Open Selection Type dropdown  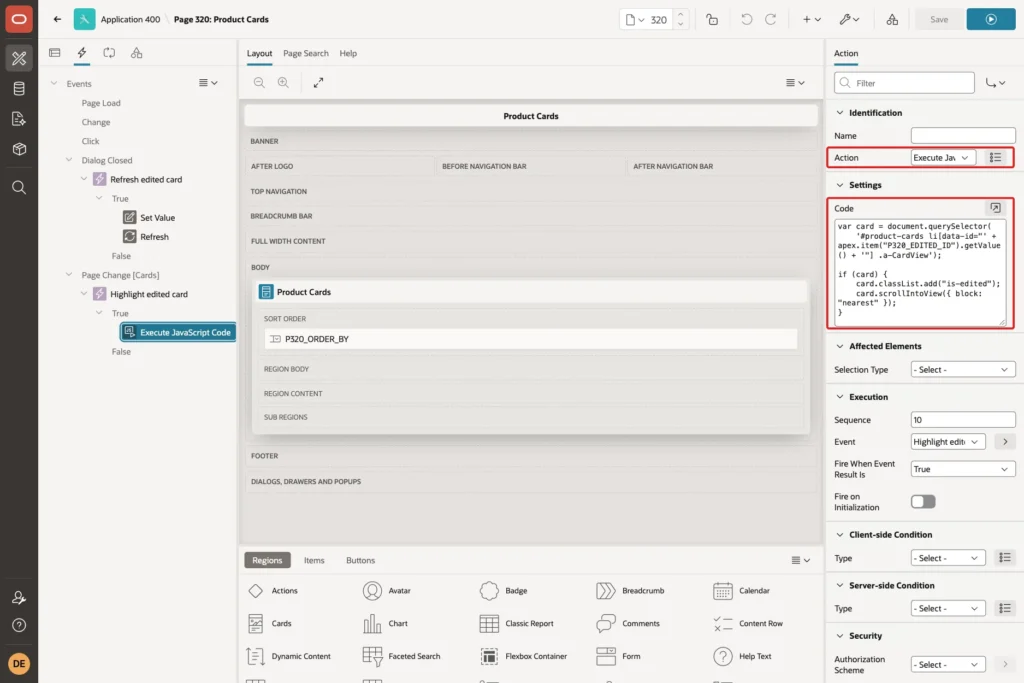point(963,370)
